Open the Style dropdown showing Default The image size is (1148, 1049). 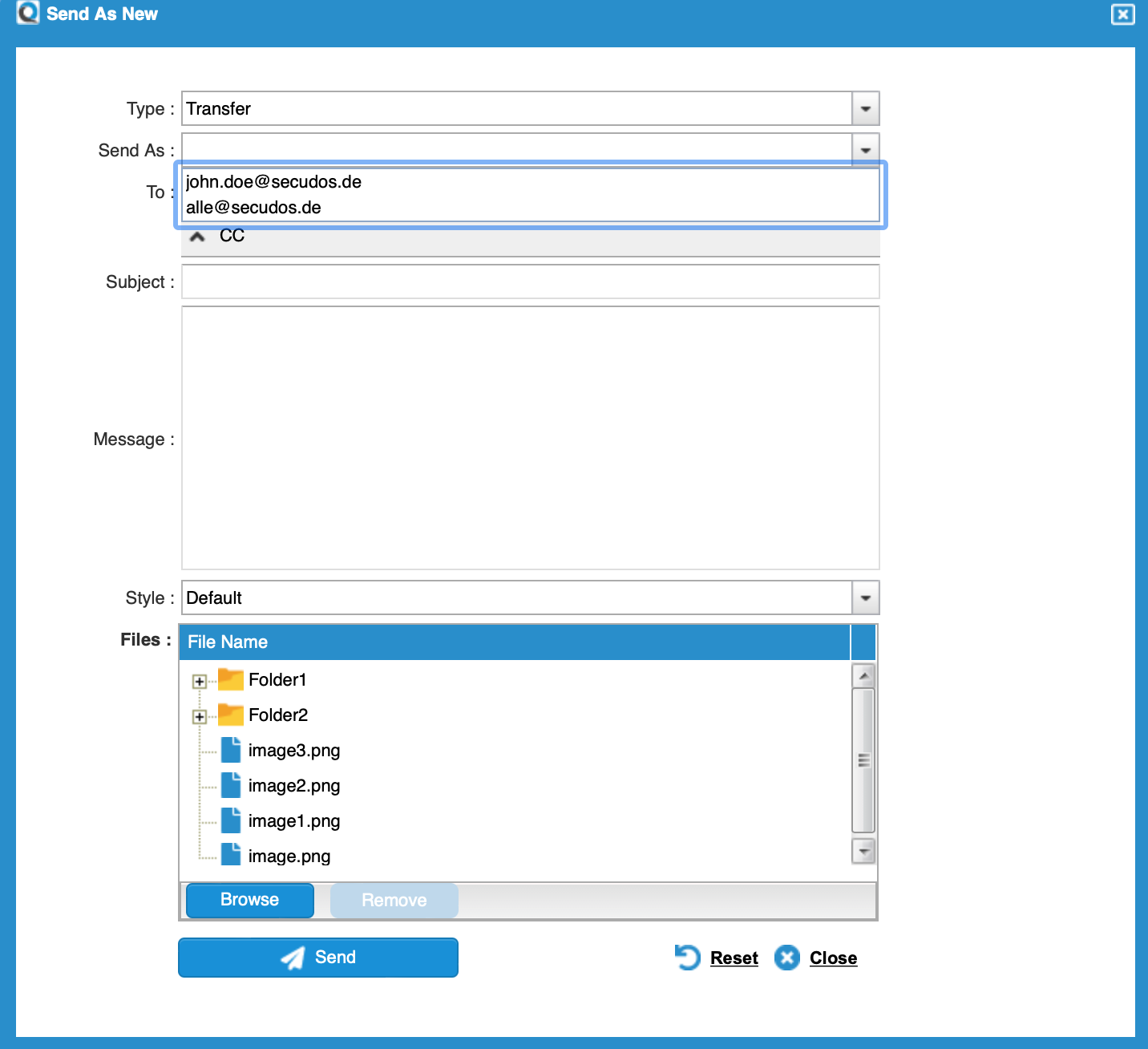(x=864, y=597)
